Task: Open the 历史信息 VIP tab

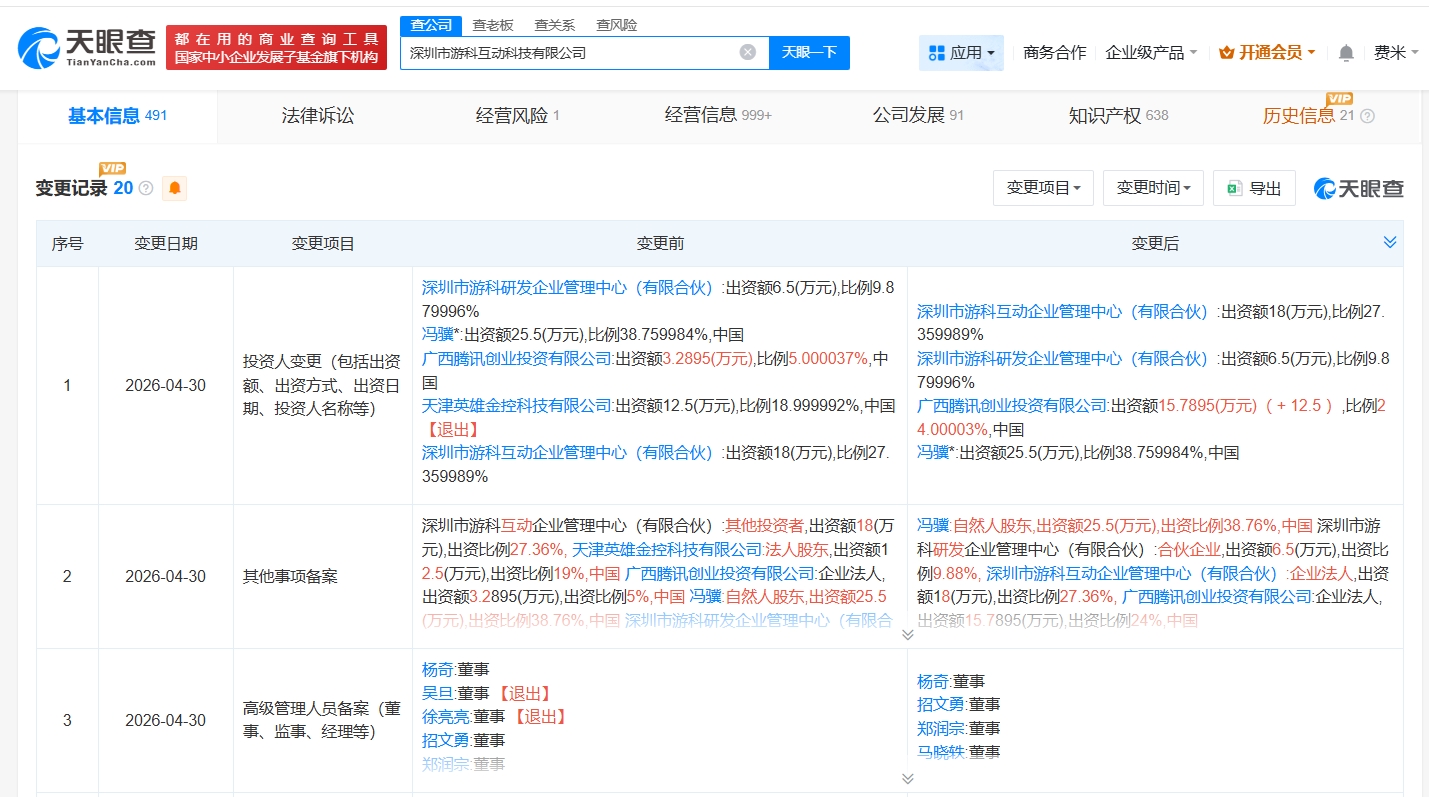Action: click(1308, 116)
